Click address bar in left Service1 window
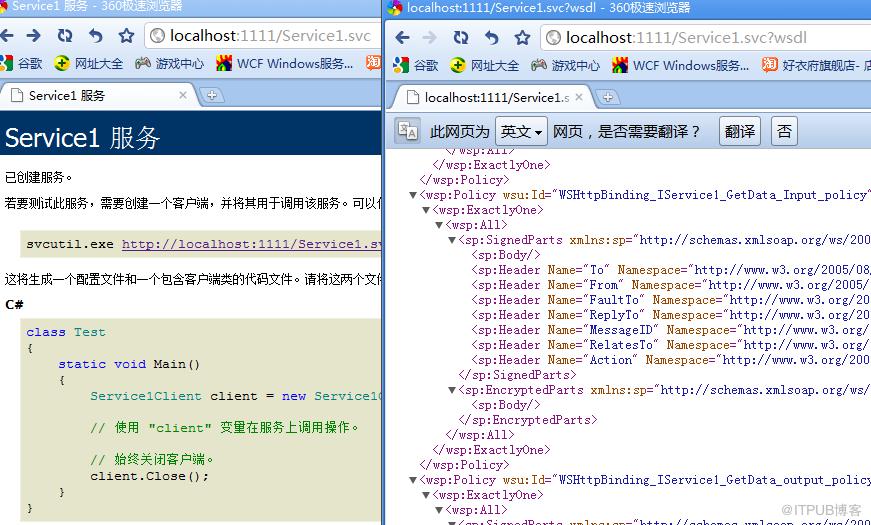This screenshot has height=525, width=871. 263,36
